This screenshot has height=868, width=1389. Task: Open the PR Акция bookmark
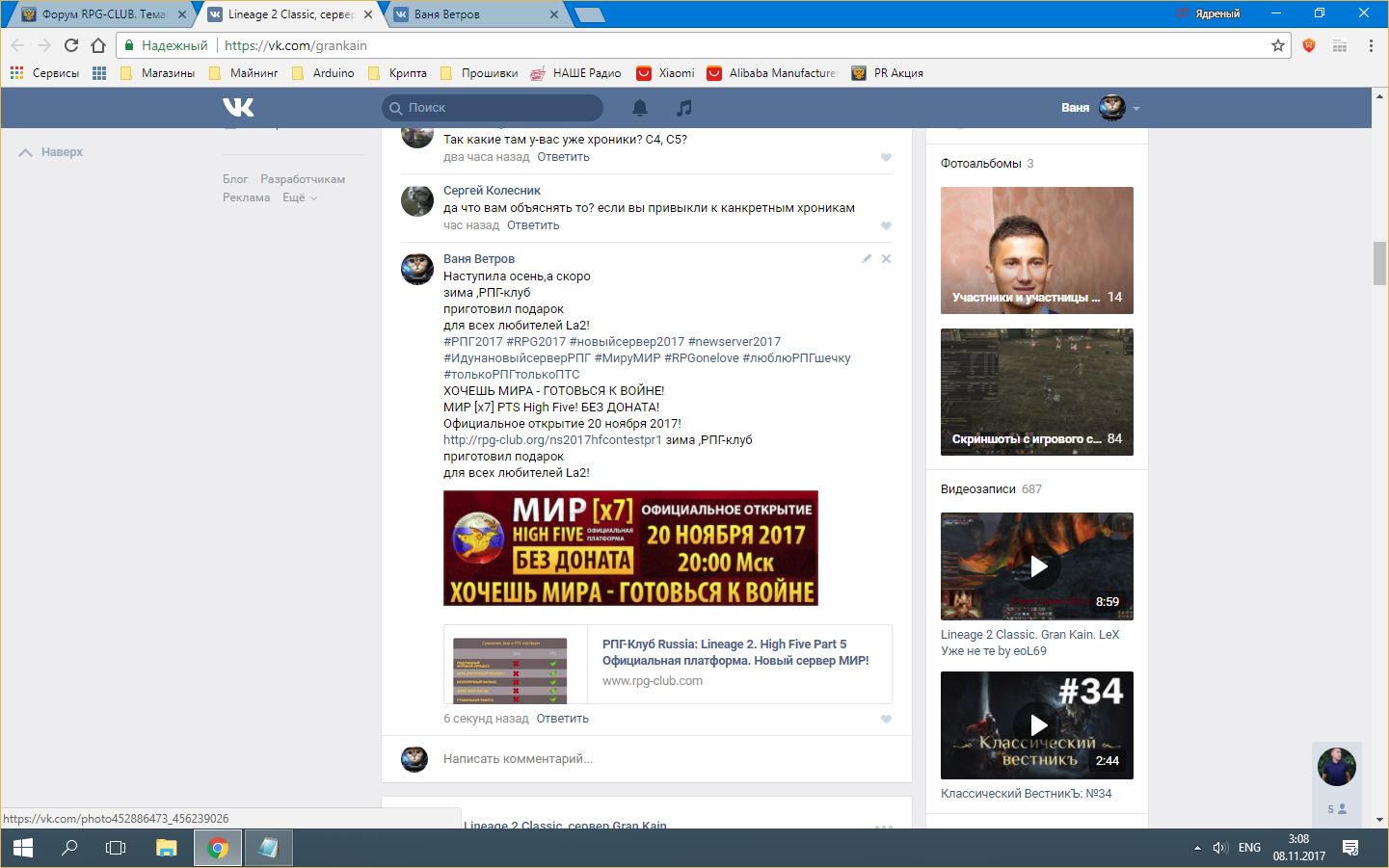point(888,73)
